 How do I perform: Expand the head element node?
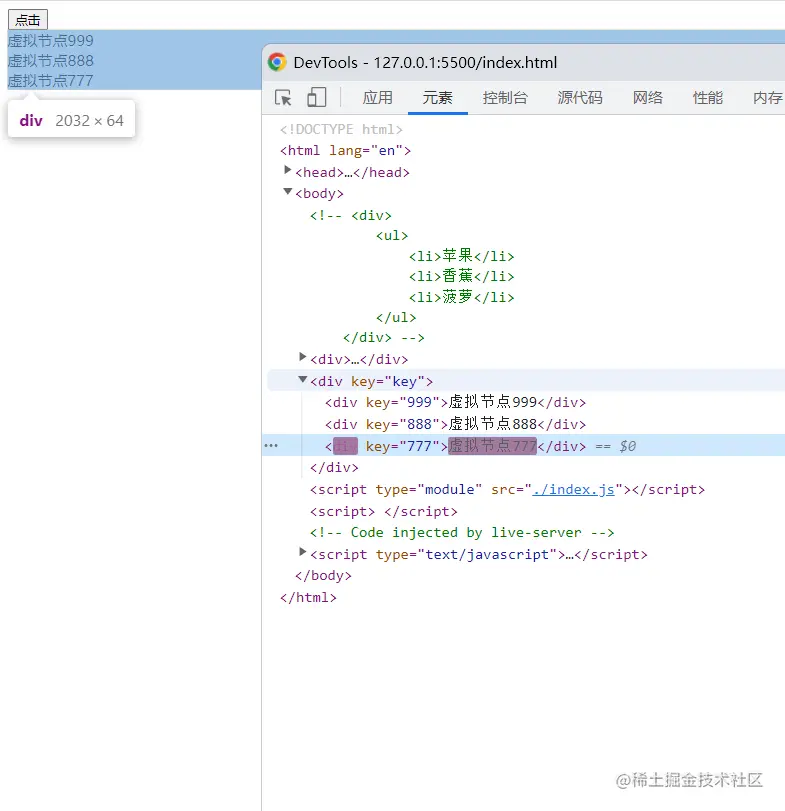[x=288, y=170]
